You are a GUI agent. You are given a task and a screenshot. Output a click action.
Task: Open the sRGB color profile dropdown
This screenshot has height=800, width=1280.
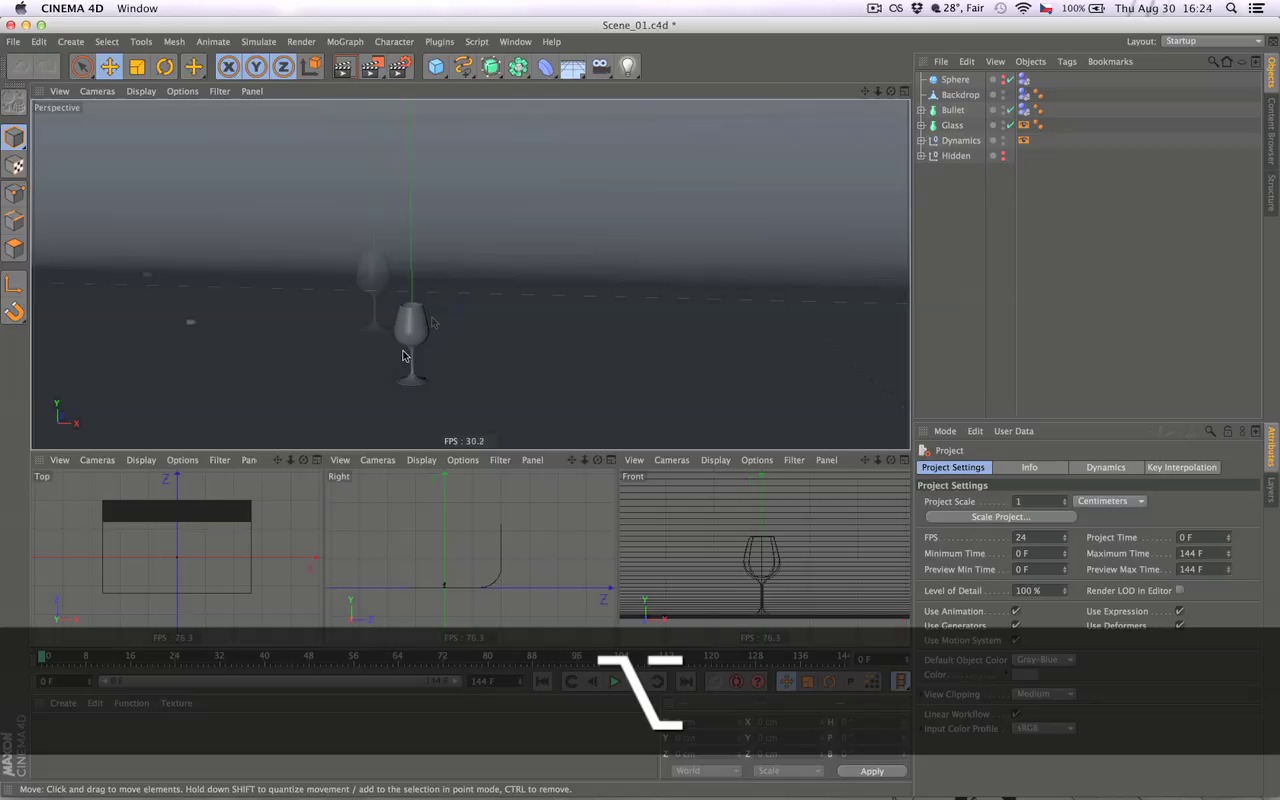(x=1043, y=728)
